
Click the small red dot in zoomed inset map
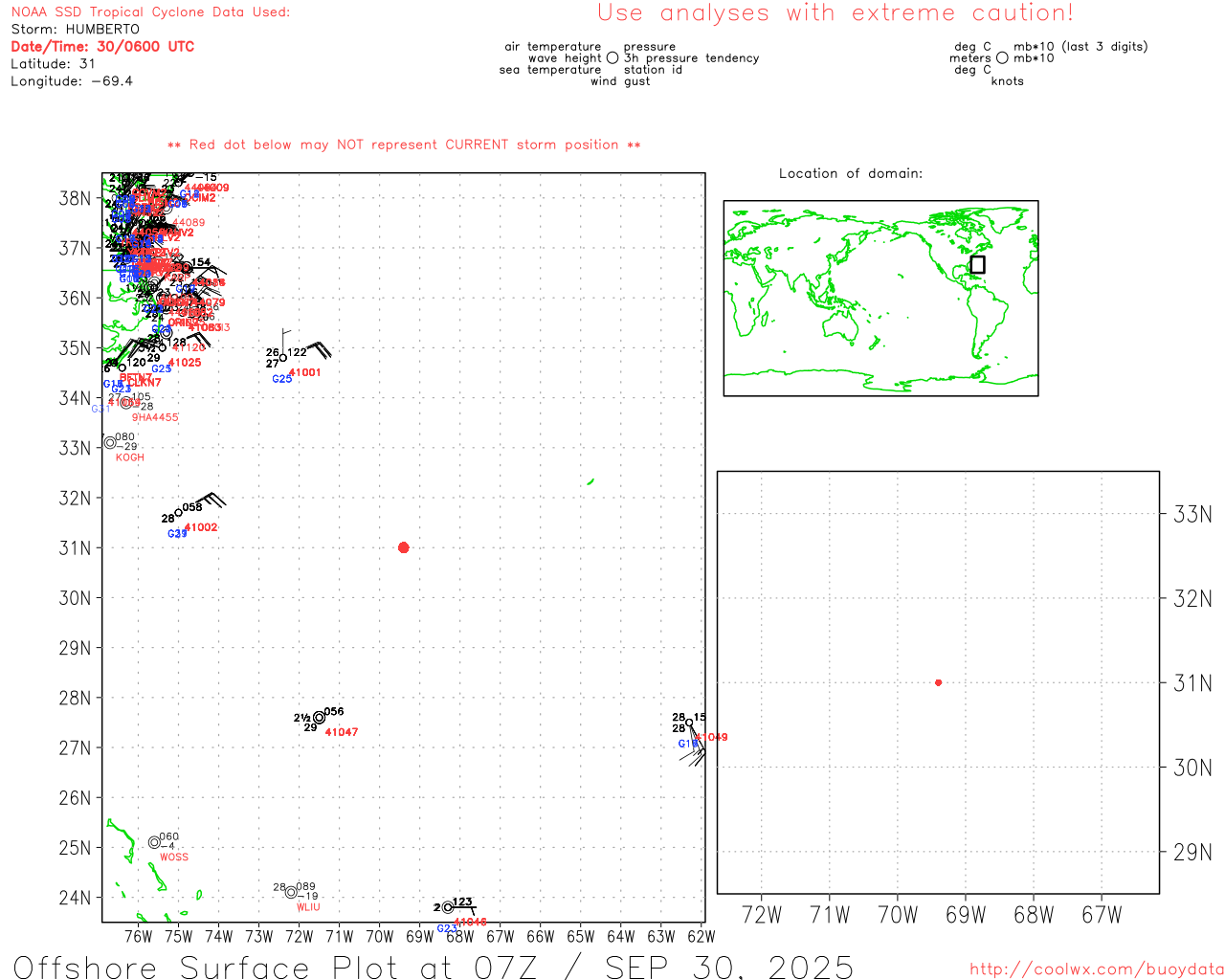tap(938, 682)
